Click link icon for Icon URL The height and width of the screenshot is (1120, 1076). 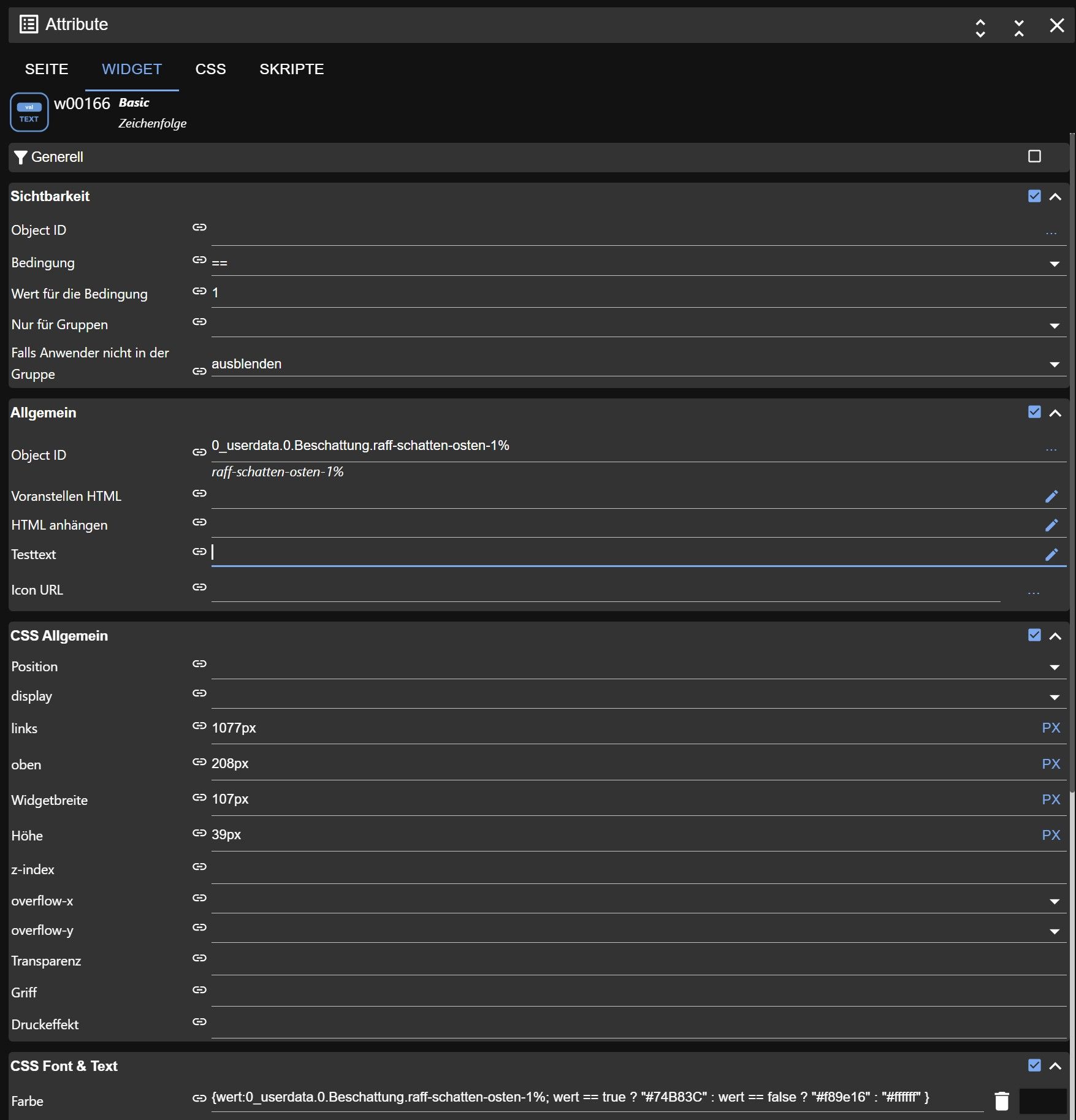199,587
